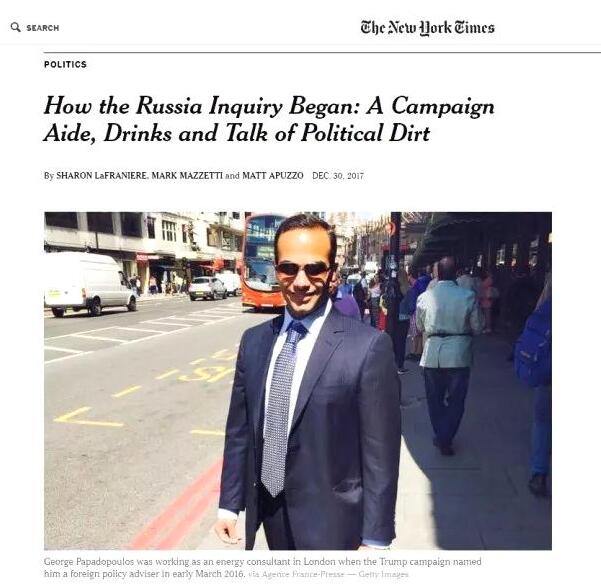Click the SEARCH label in header
The width and height of the screenshot is (601, 585).
click(42, 28)
